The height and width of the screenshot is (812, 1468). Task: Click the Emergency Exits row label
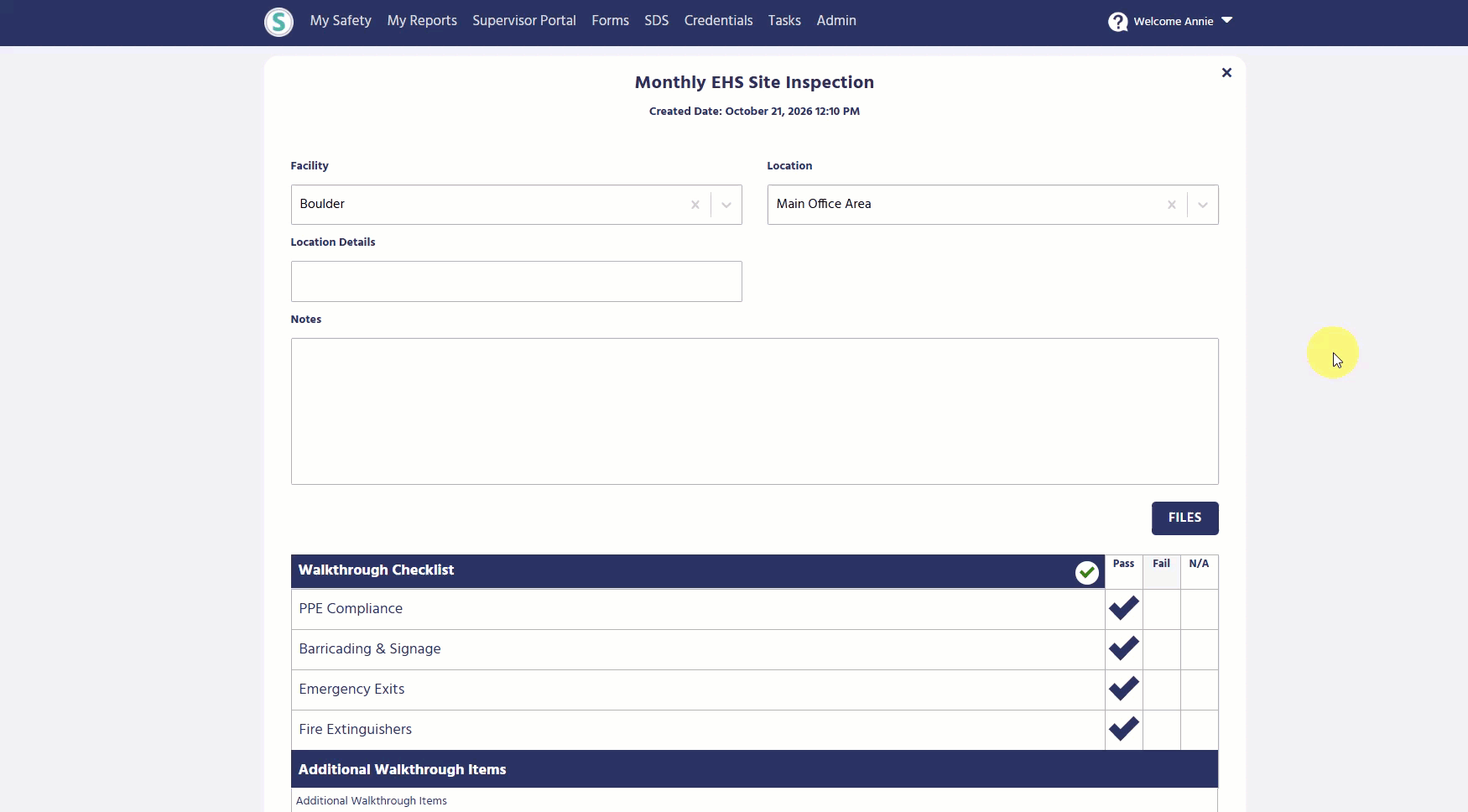351,690
